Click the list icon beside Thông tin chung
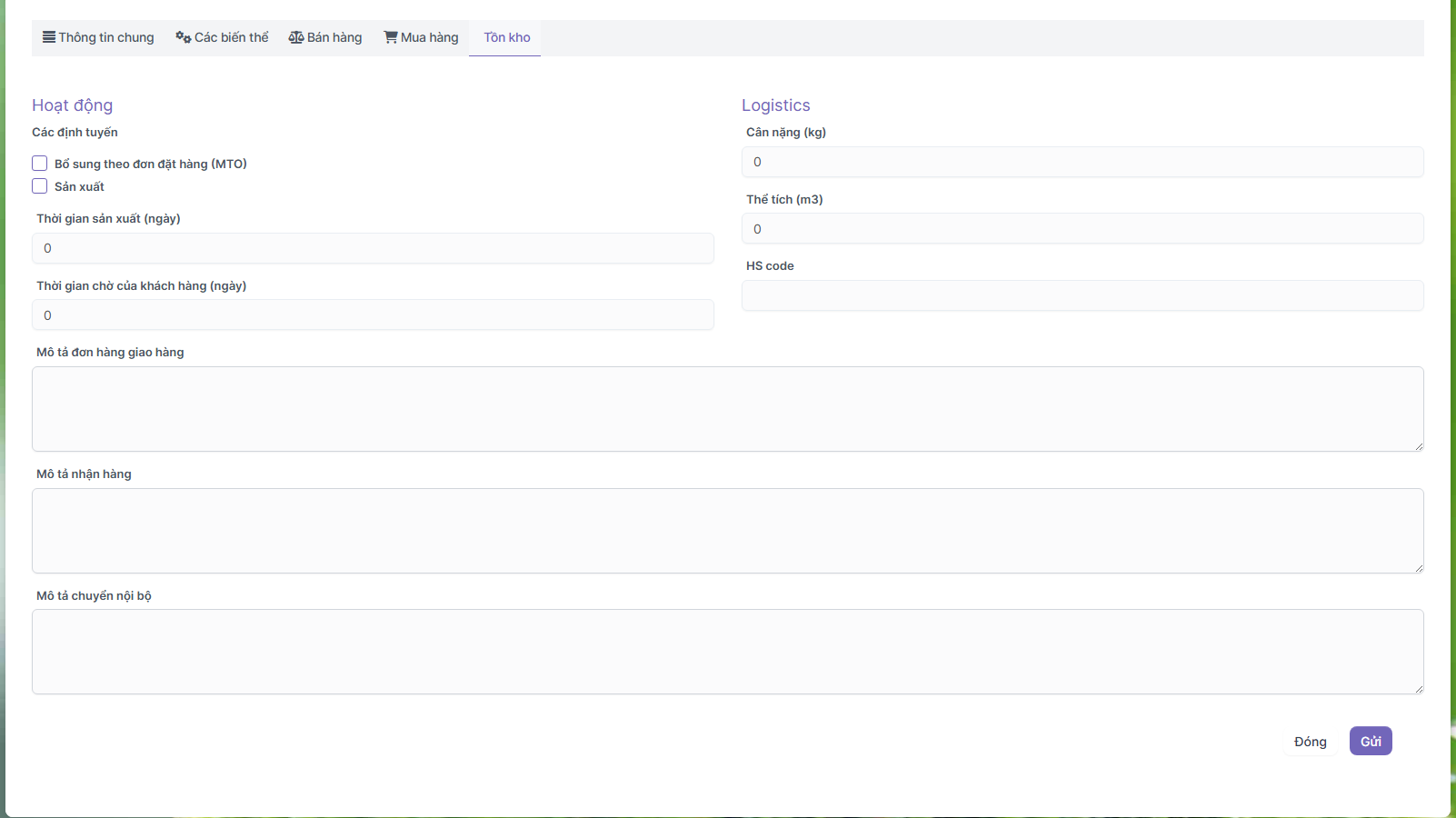This screenshot has height=818, width=1456. (x=49, y=37)
